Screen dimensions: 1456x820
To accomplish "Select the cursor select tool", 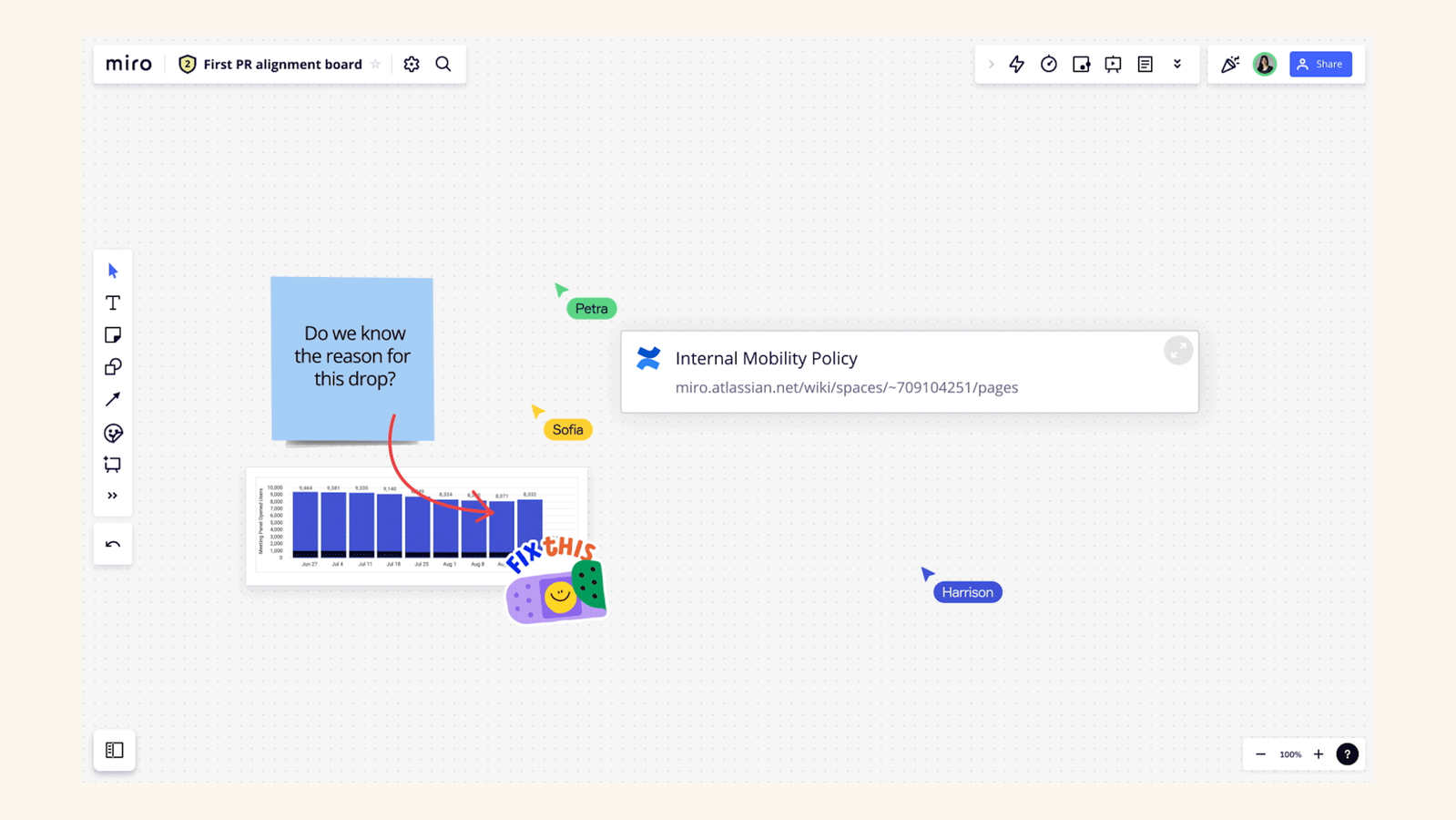I will 113,271.
